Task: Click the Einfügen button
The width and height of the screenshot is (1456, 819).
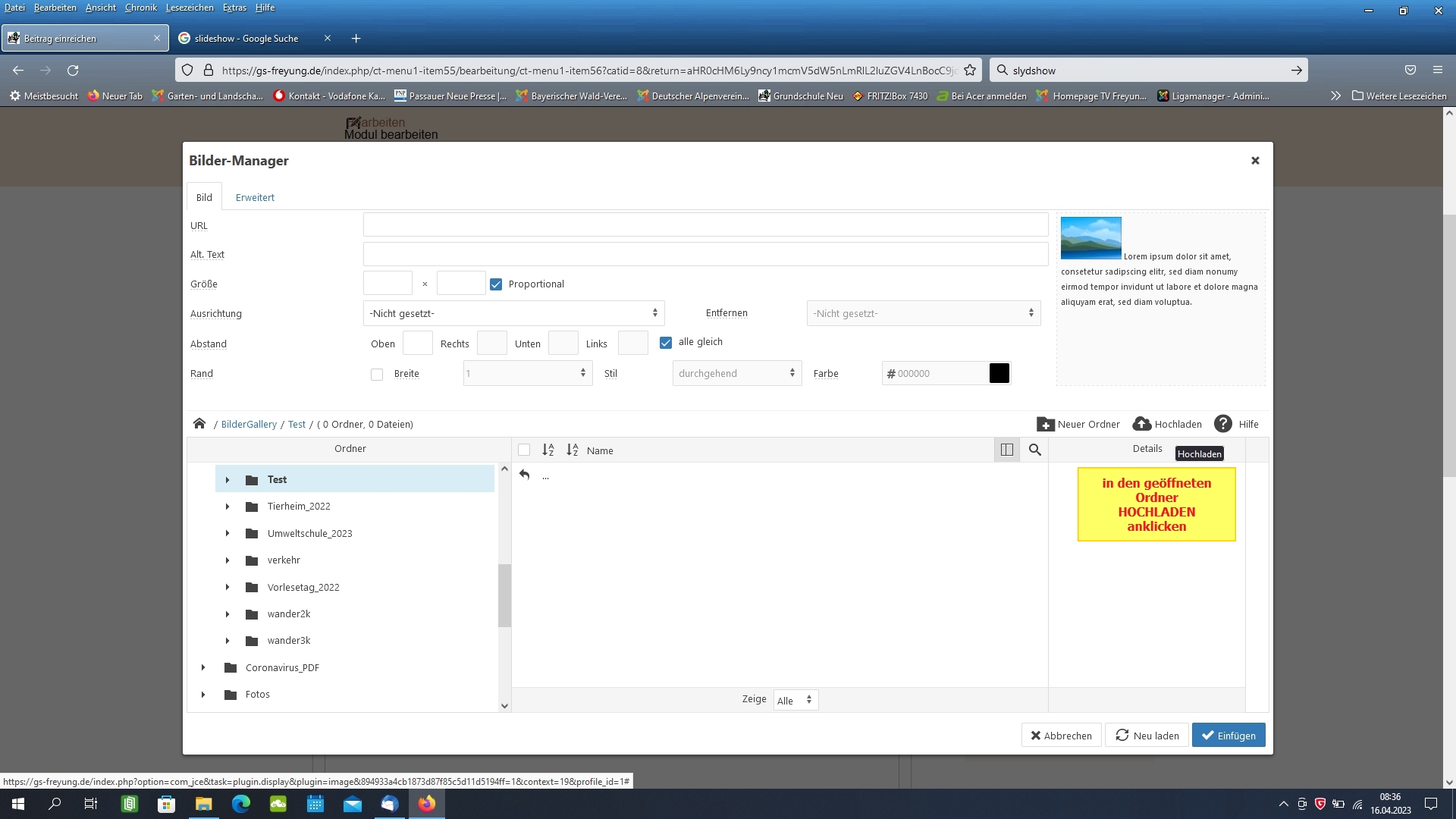Action: [1228, 736]
